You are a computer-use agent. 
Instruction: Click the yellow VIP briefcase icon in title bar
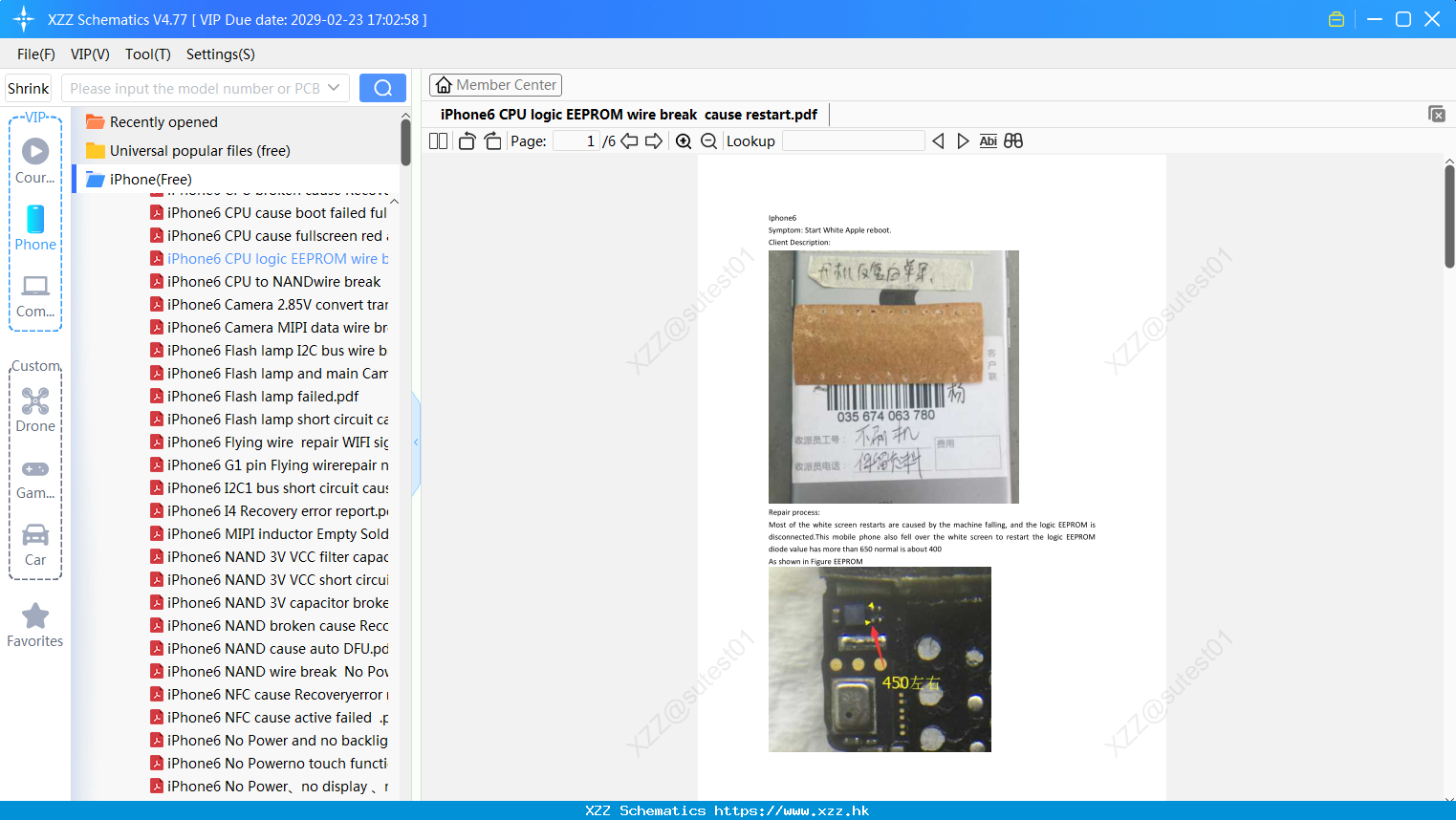[x=1336, y=19]
